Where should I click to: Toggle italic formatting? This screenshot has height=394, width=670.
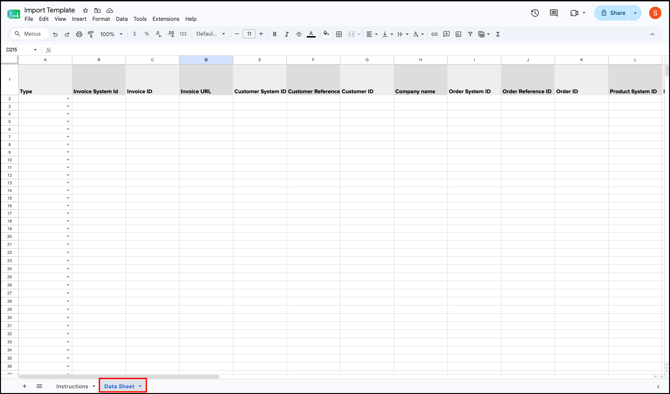pyautogui.click(x=287, y=34)
